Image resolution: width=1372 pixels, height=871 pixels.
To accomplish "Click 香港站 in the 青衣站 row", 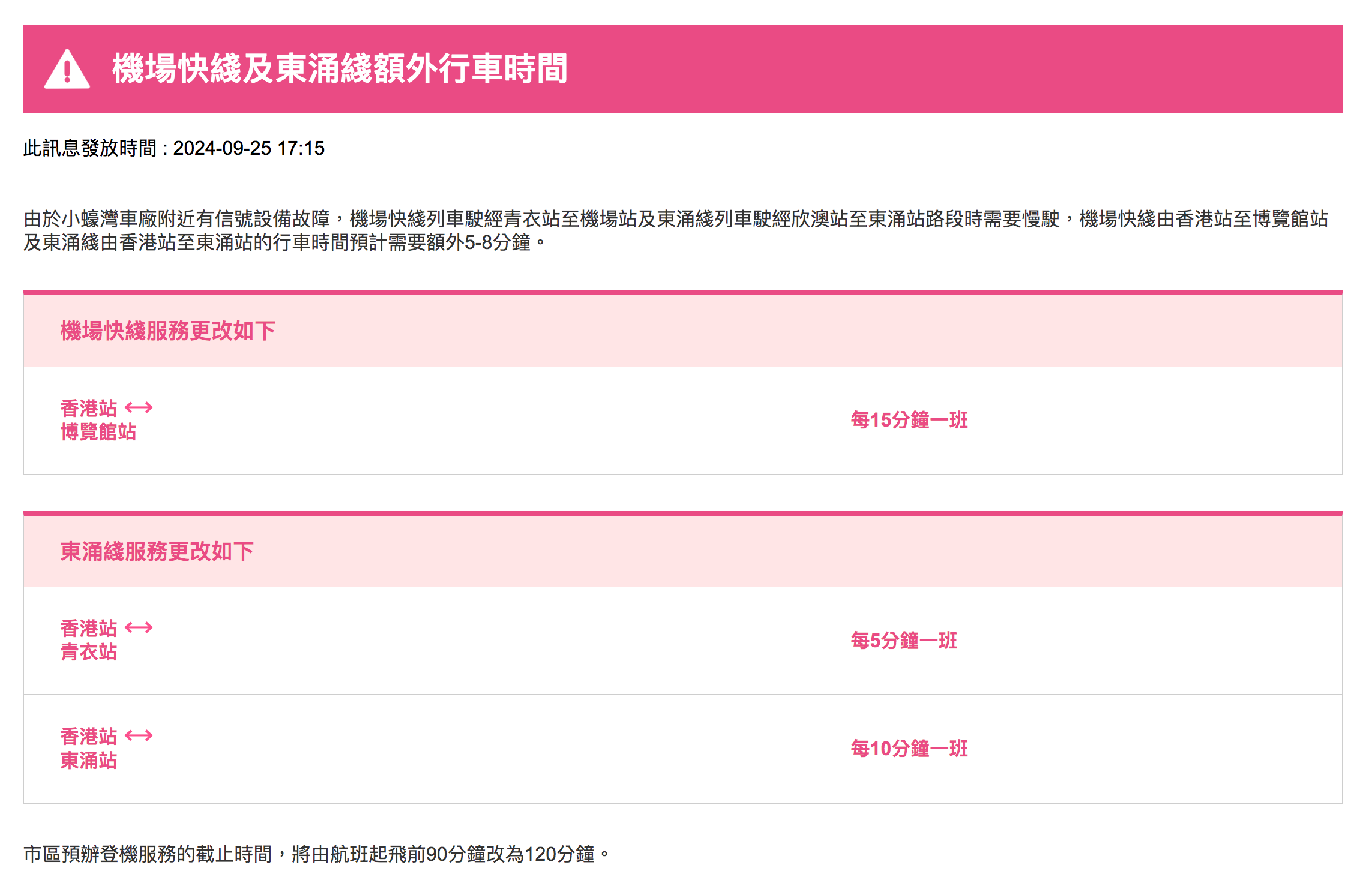I will click(89, 629).
